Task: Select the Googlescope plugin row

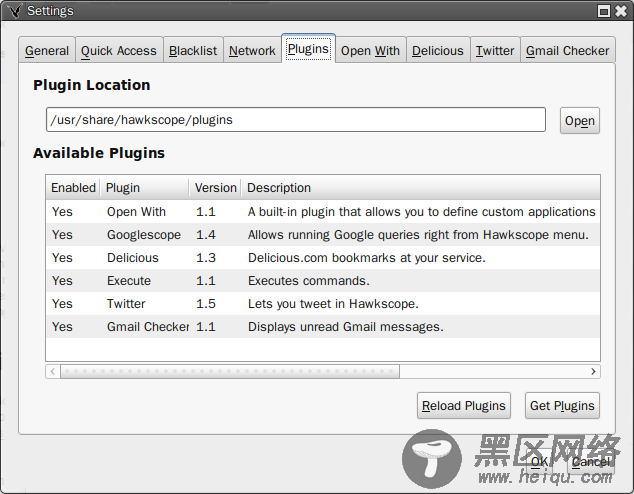Action: [x=323, y=235]
